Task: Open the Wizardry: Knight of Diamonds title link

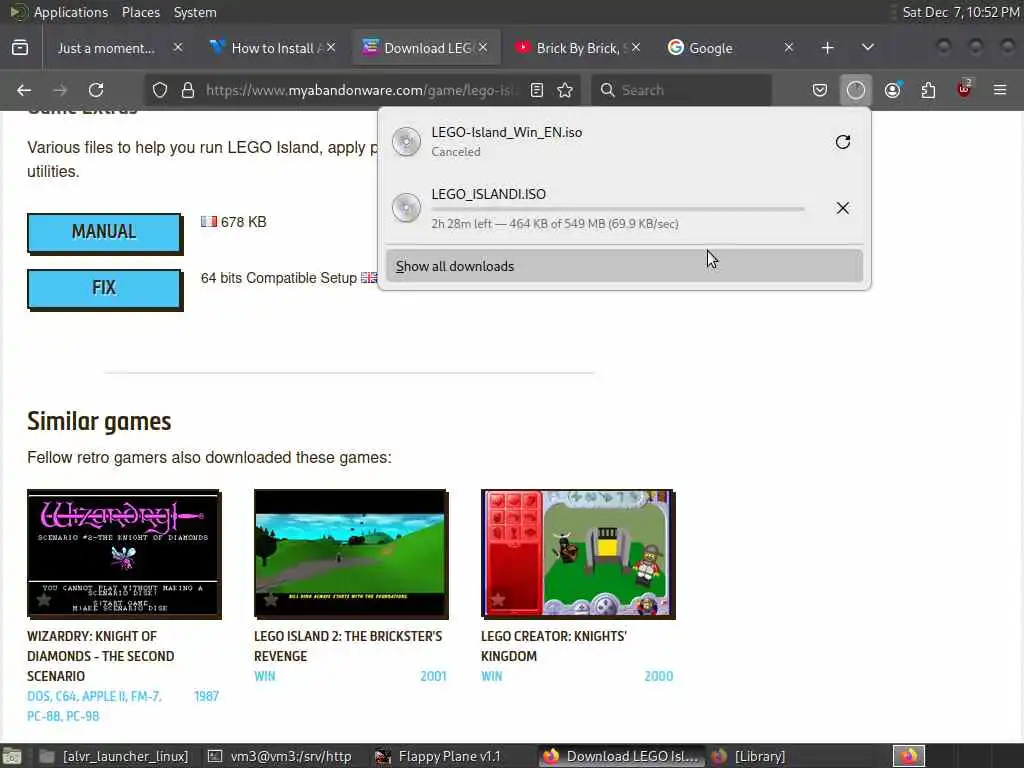Action: tap(101, 656)
